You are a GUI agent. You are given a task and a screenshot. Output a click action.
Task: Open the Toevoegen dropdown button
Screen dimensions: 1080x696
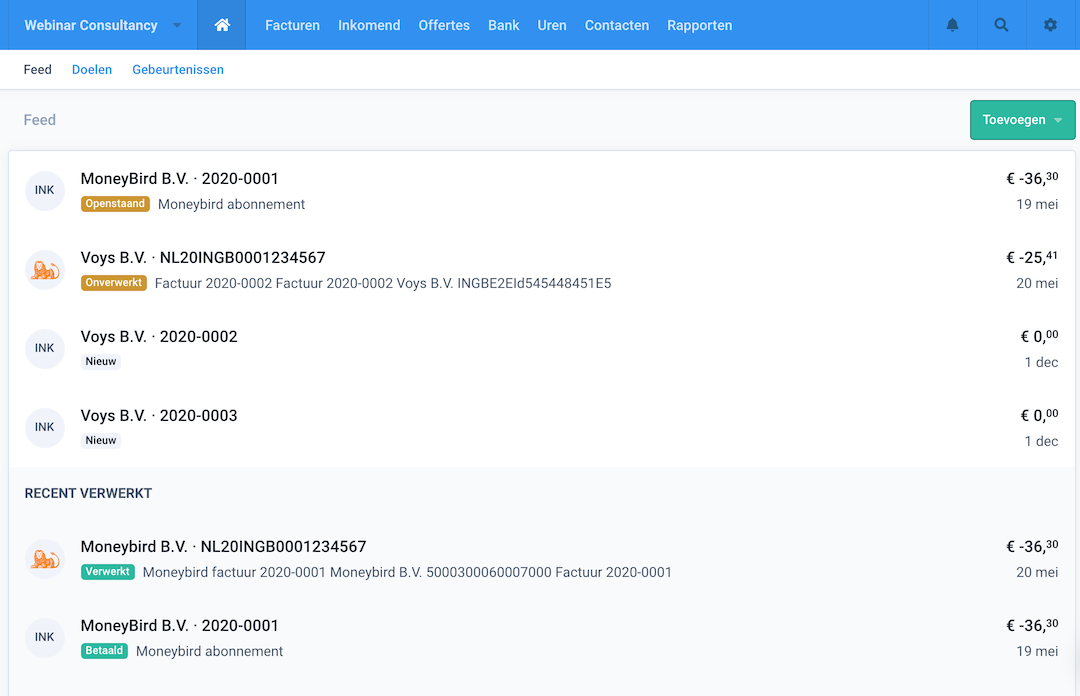tap(1022, 120)
